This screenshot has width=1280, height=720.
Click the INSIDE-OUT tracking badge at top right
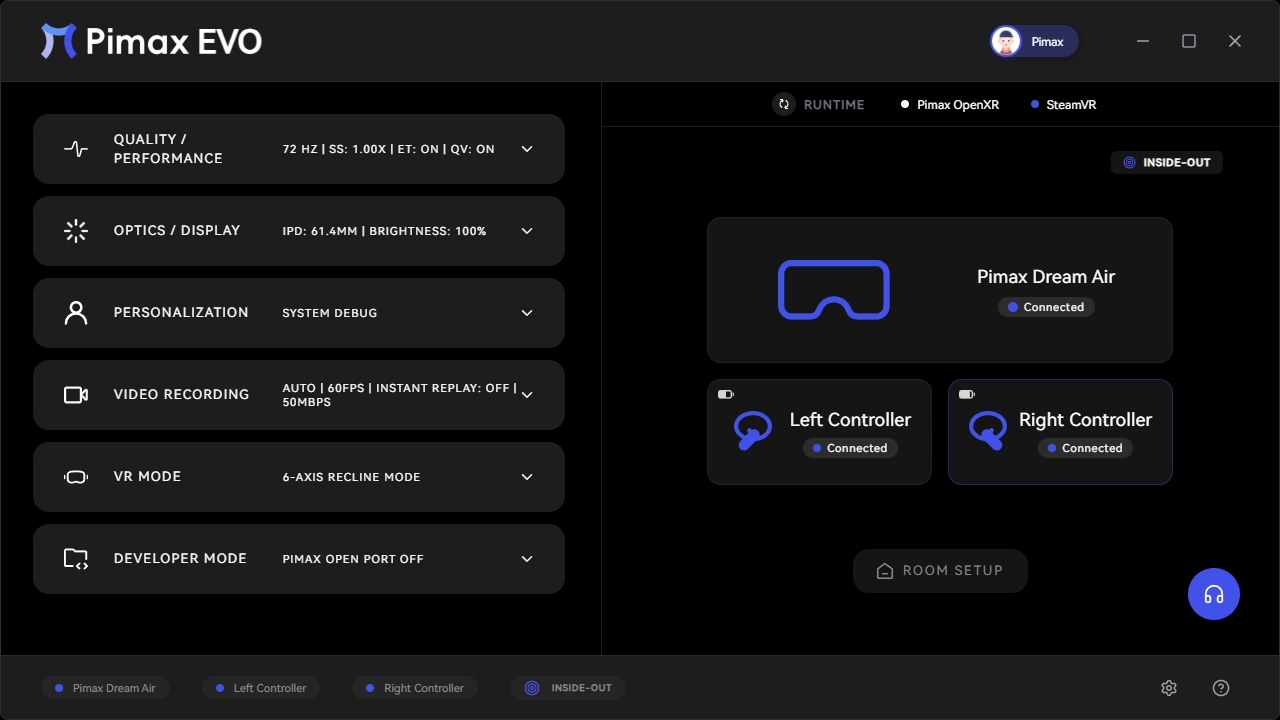tap(1167, 162)
